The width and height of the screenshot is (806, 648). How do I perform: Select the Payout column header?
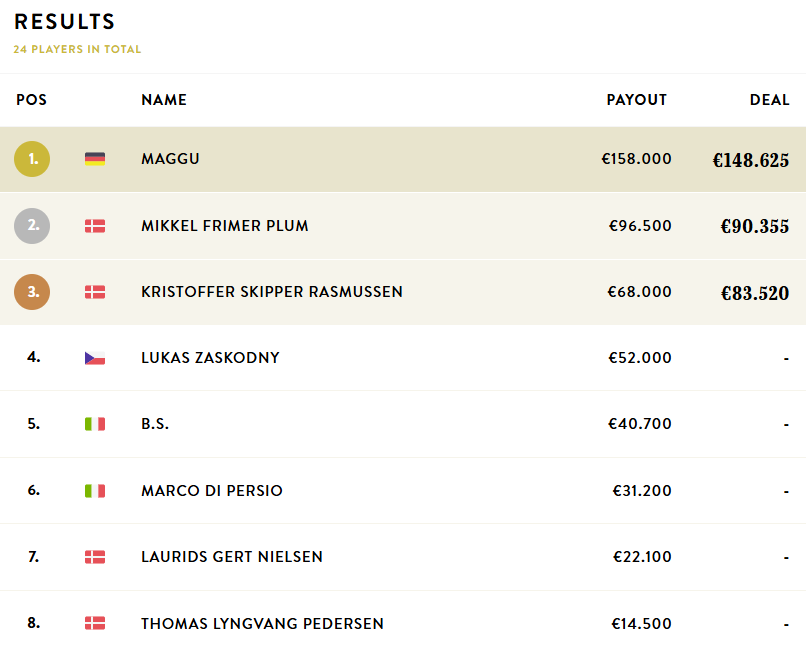(636, 100)
